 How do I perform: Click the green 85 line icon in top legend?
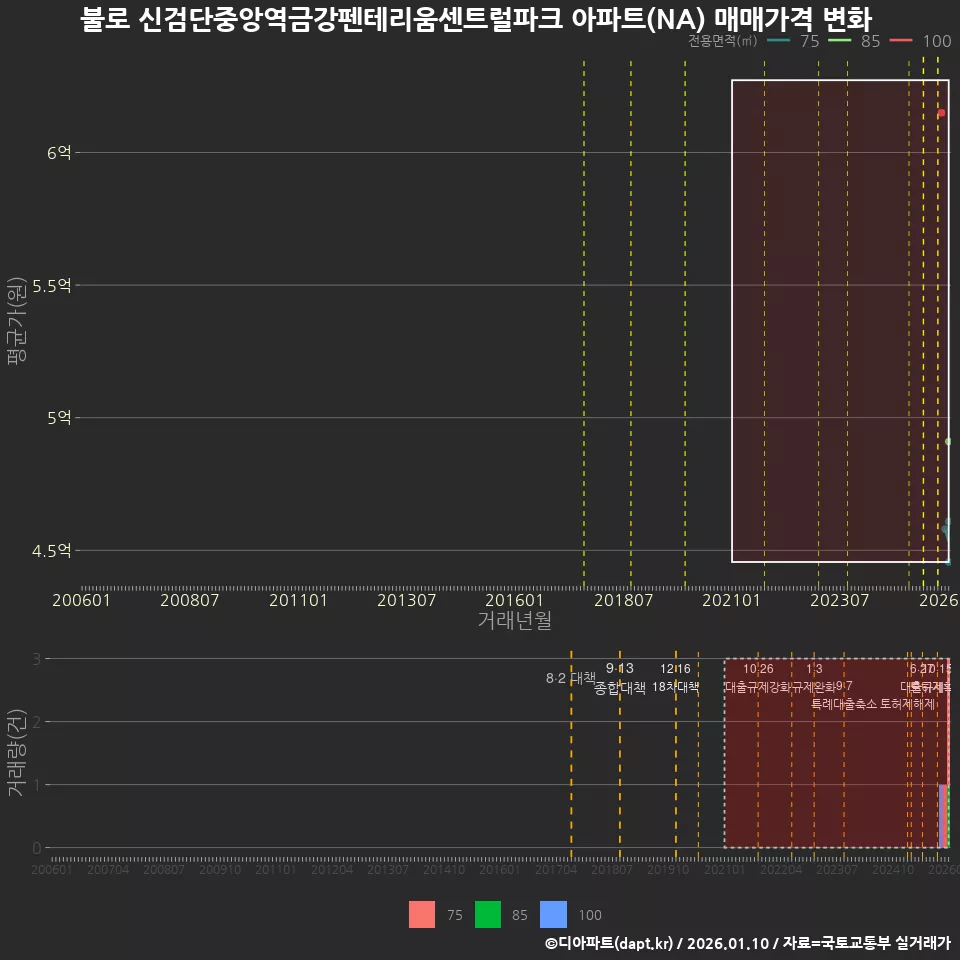click(x=839, y=41)
